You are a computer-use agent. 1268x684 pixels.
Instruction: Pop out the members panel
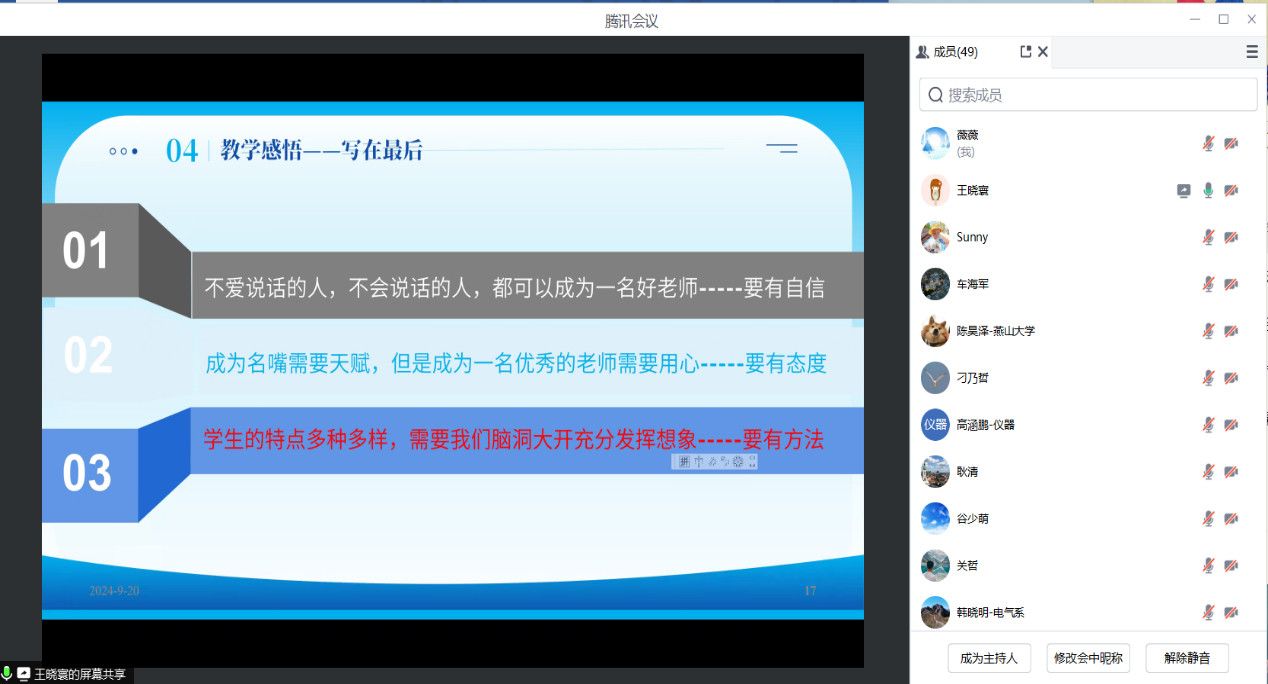point(1025,52)
